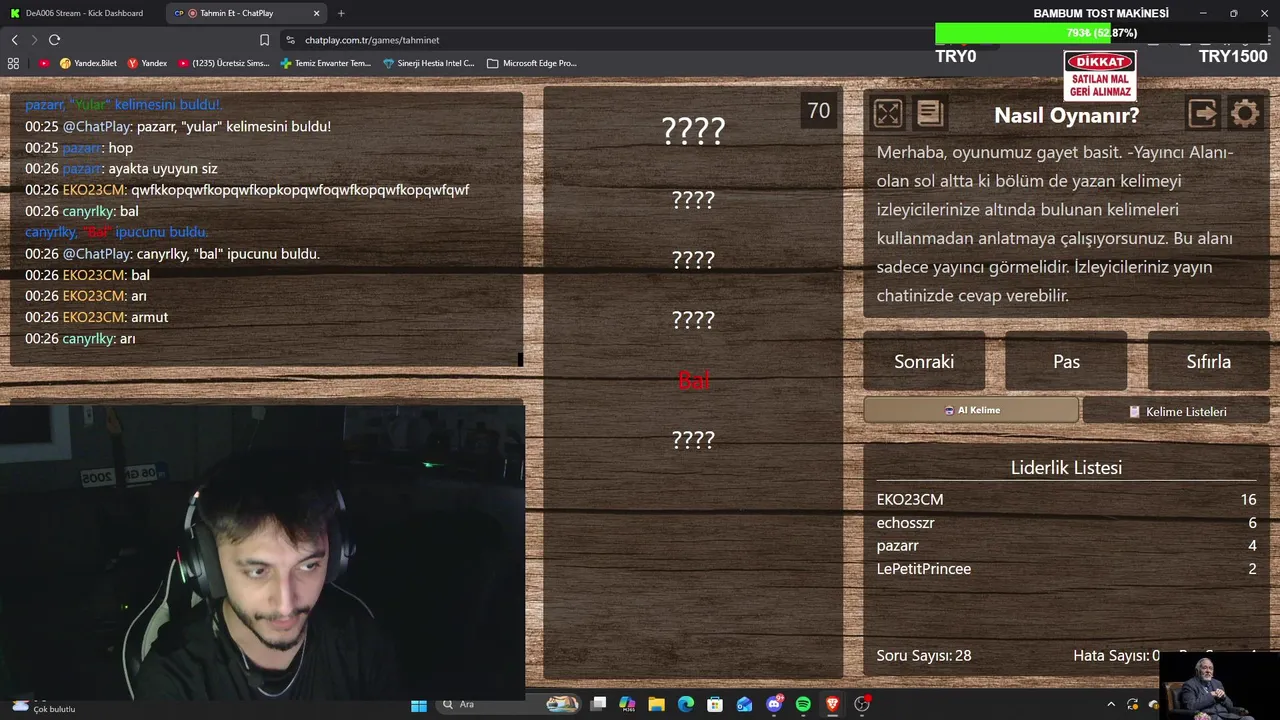Open the Ücretsiz Sims bookmark

point(224,63)
